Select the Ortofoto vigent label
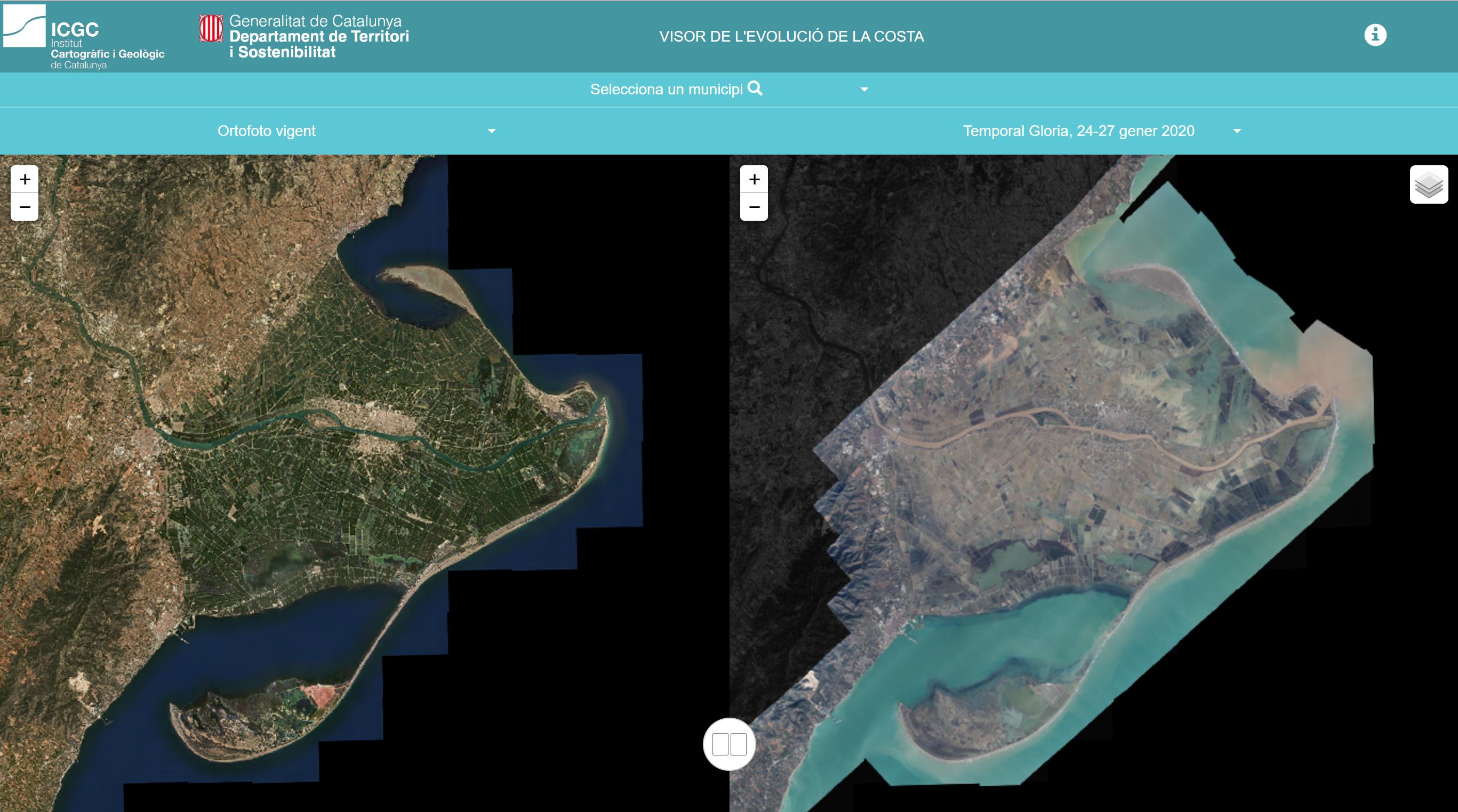This screenshot has height=812, width=1458. [x=266, y=131]
